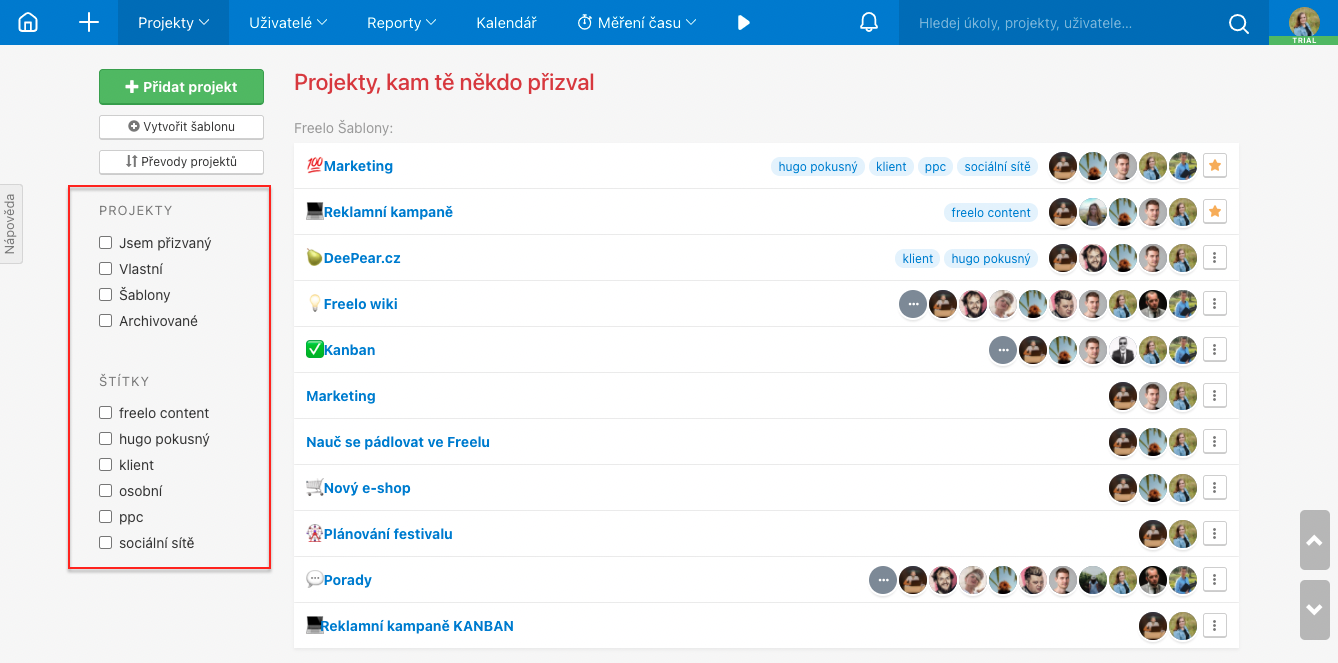Click the hugo pokusný tag on DeePear.cz row

(991, 259)
